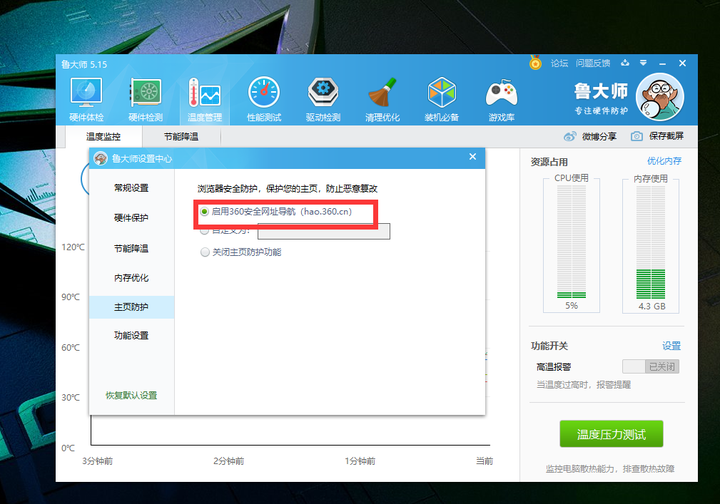
Task: Click 恢复默认设置 link
Action: point(131,395)
